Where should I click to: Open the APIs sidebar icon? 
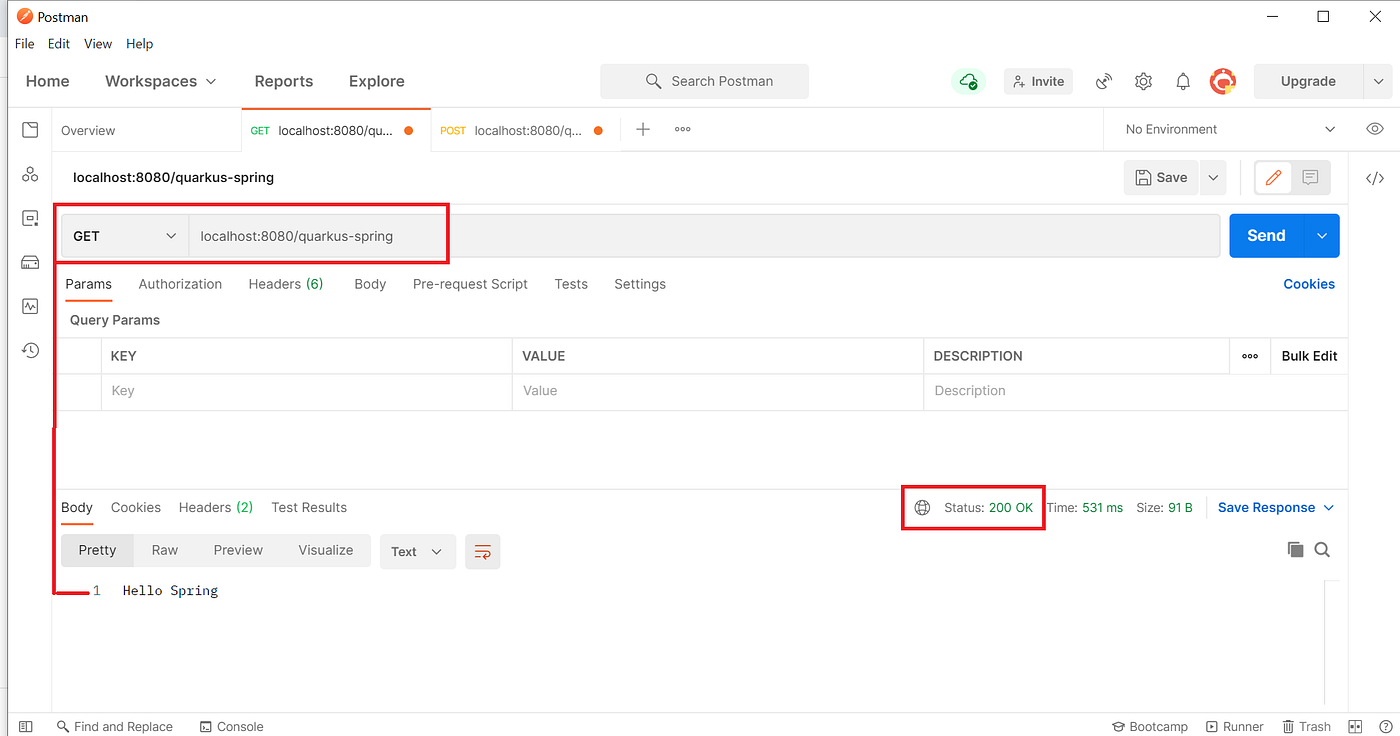[x=30, y=174]
